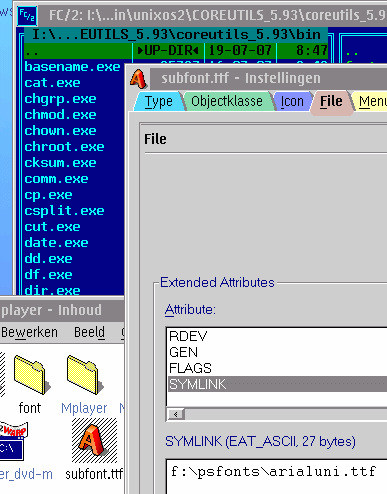Select df.exe in FC/2 file list
The image size is (387, 494).
pos(48,275)
